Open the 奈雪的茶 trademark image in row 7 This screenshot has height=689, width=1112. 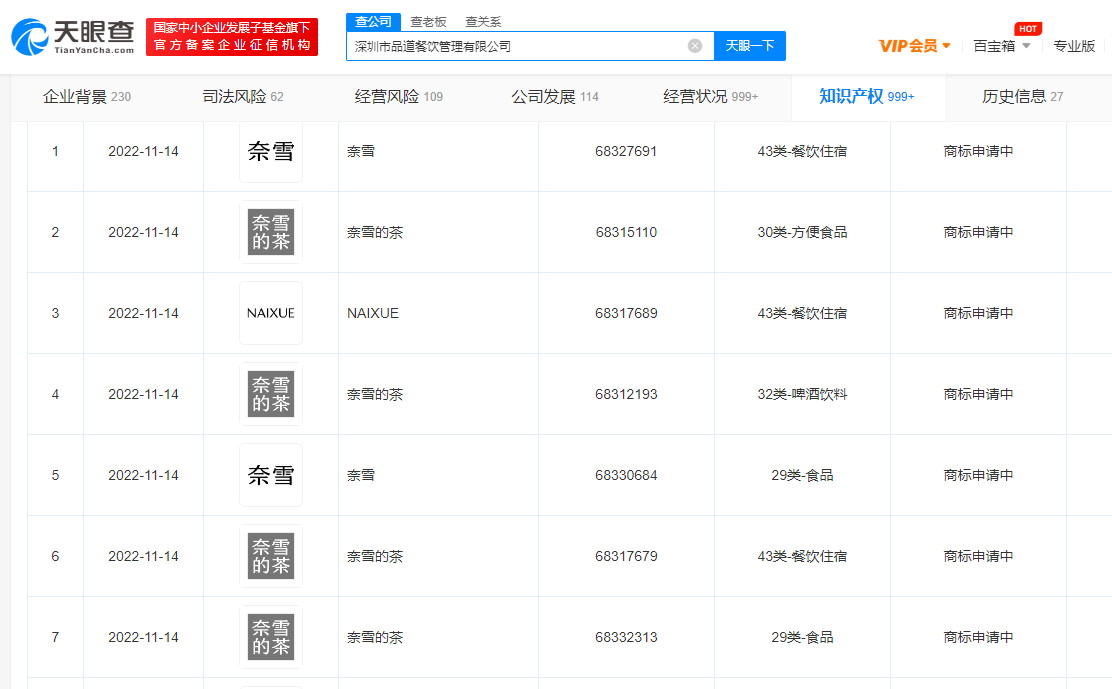(x=271, y=637)
